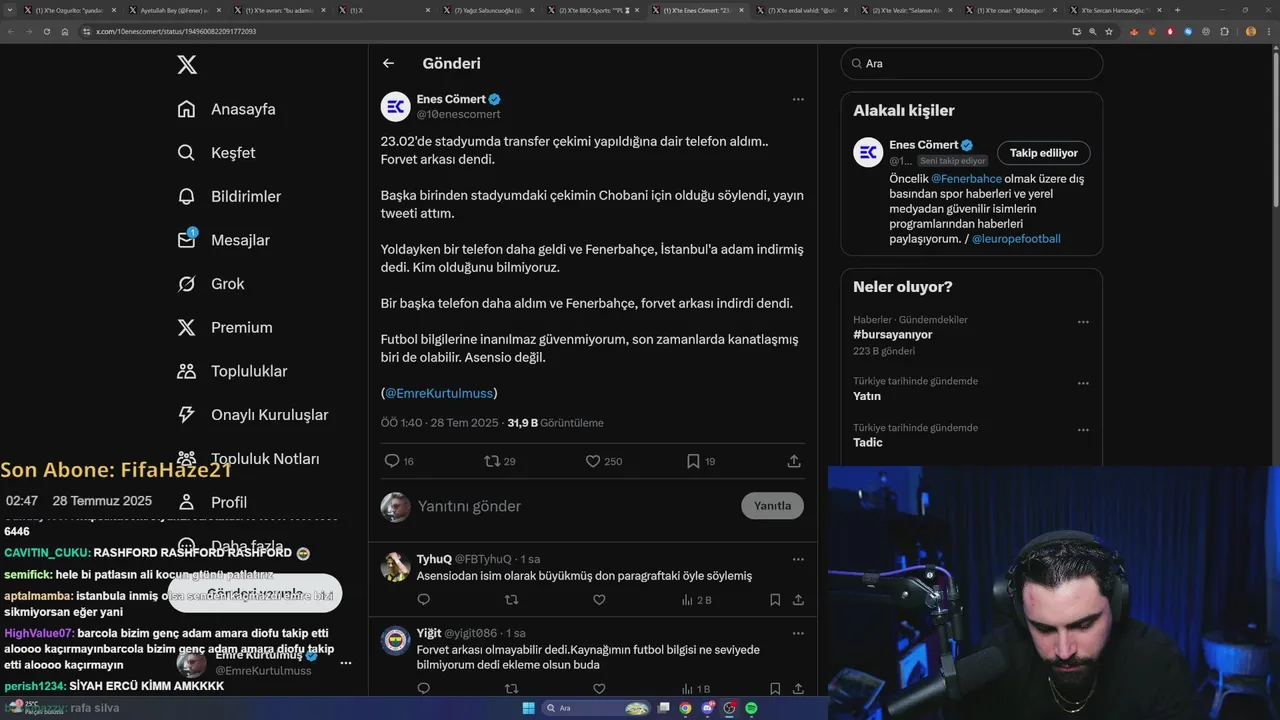Open Profil in the sidebar

pos(212,502)
